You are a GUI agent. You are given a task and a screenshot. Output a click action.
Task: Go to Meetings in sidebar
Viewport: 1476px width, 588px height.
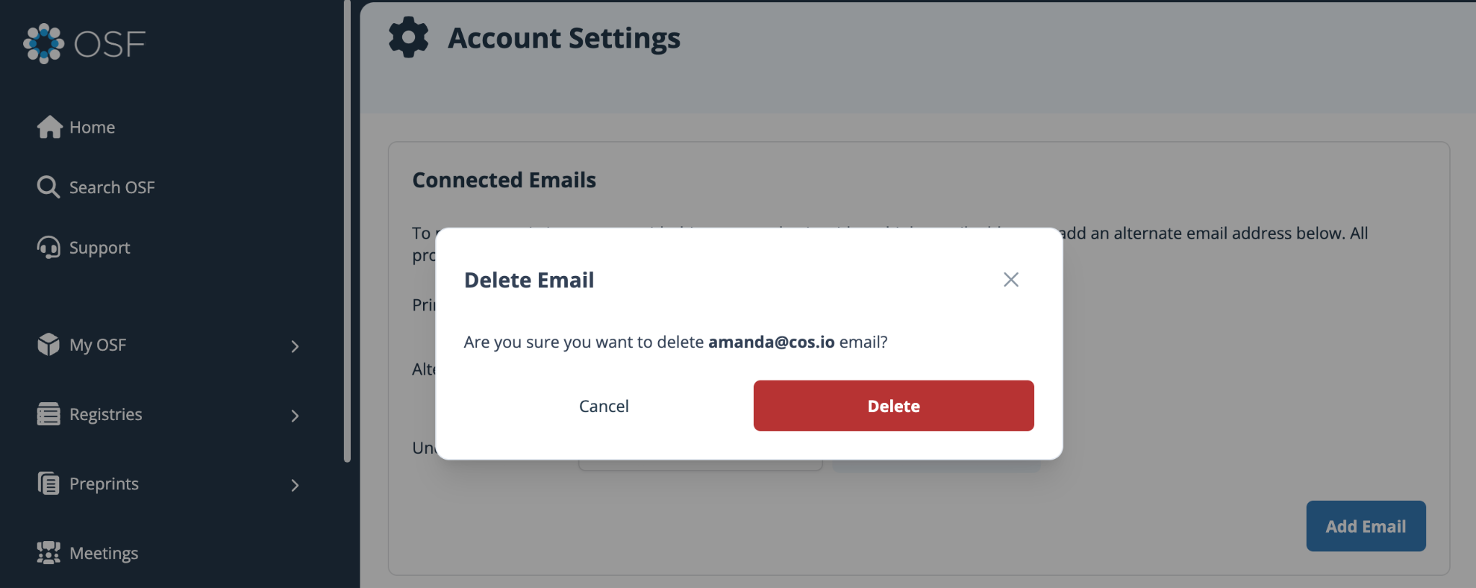pos(103,553)
